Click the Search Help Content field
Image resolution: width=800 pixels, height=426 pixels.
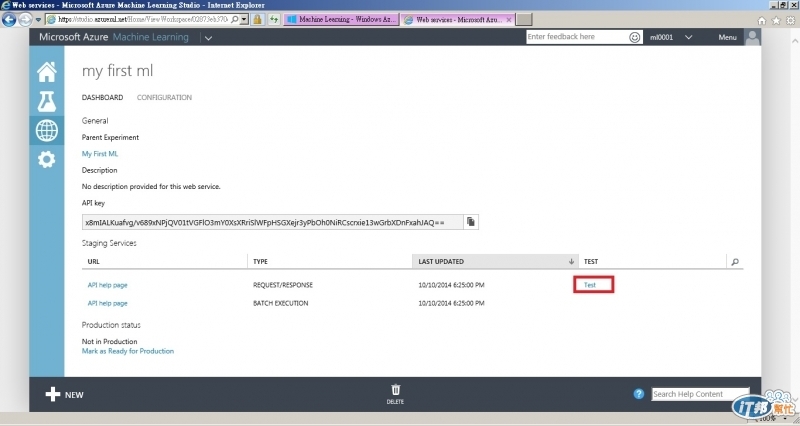point(700,394)
